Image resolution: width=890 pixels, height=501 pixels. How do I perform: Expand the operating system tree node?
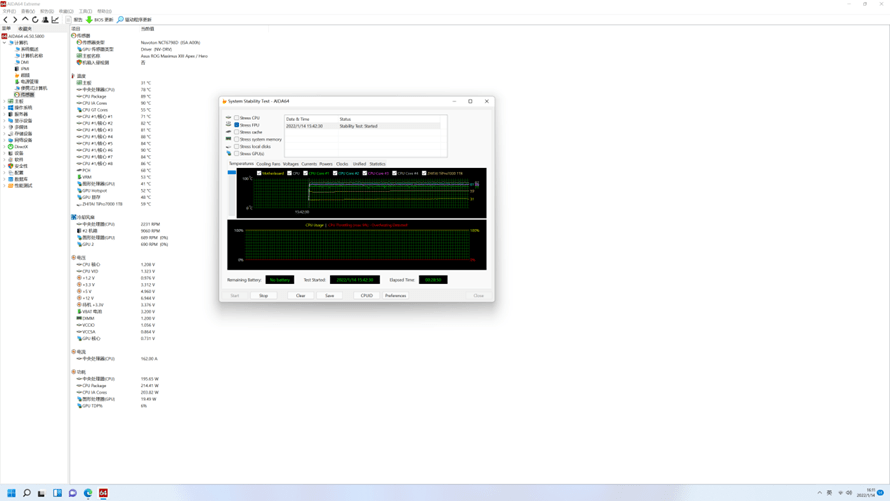pos(5,108)
